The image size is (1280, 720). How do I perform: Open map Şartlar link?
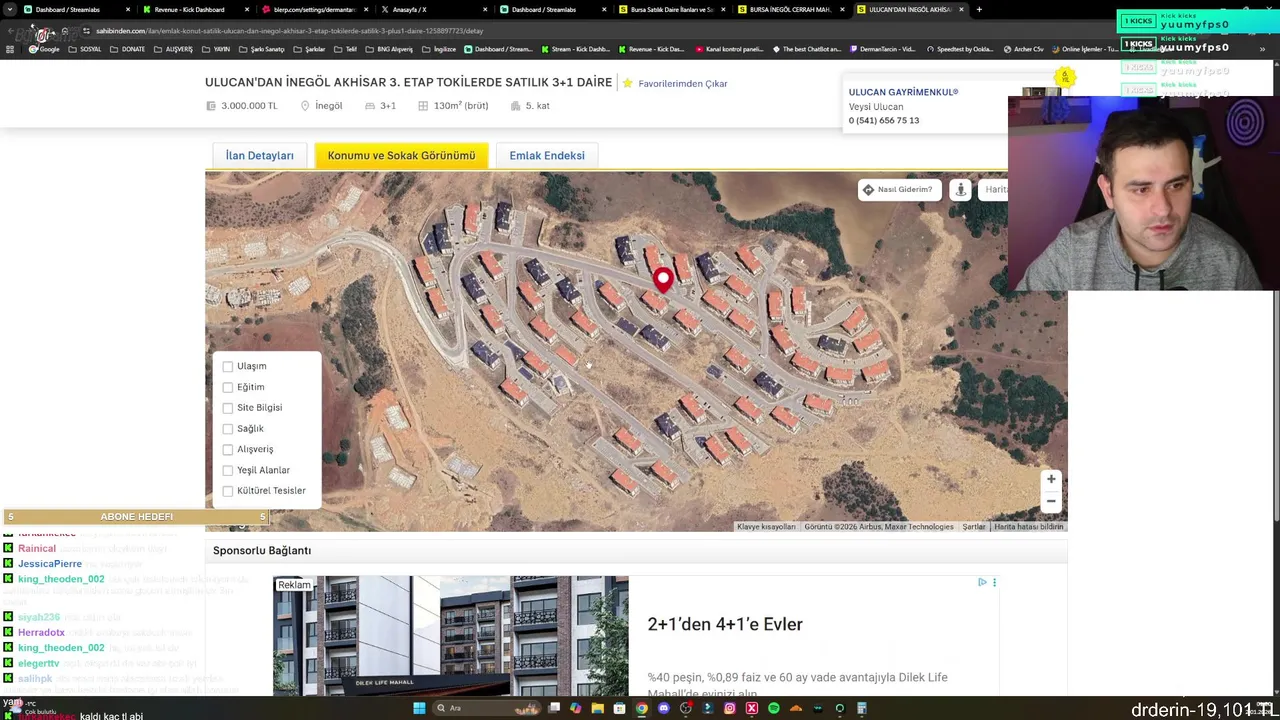click(974, 527)
